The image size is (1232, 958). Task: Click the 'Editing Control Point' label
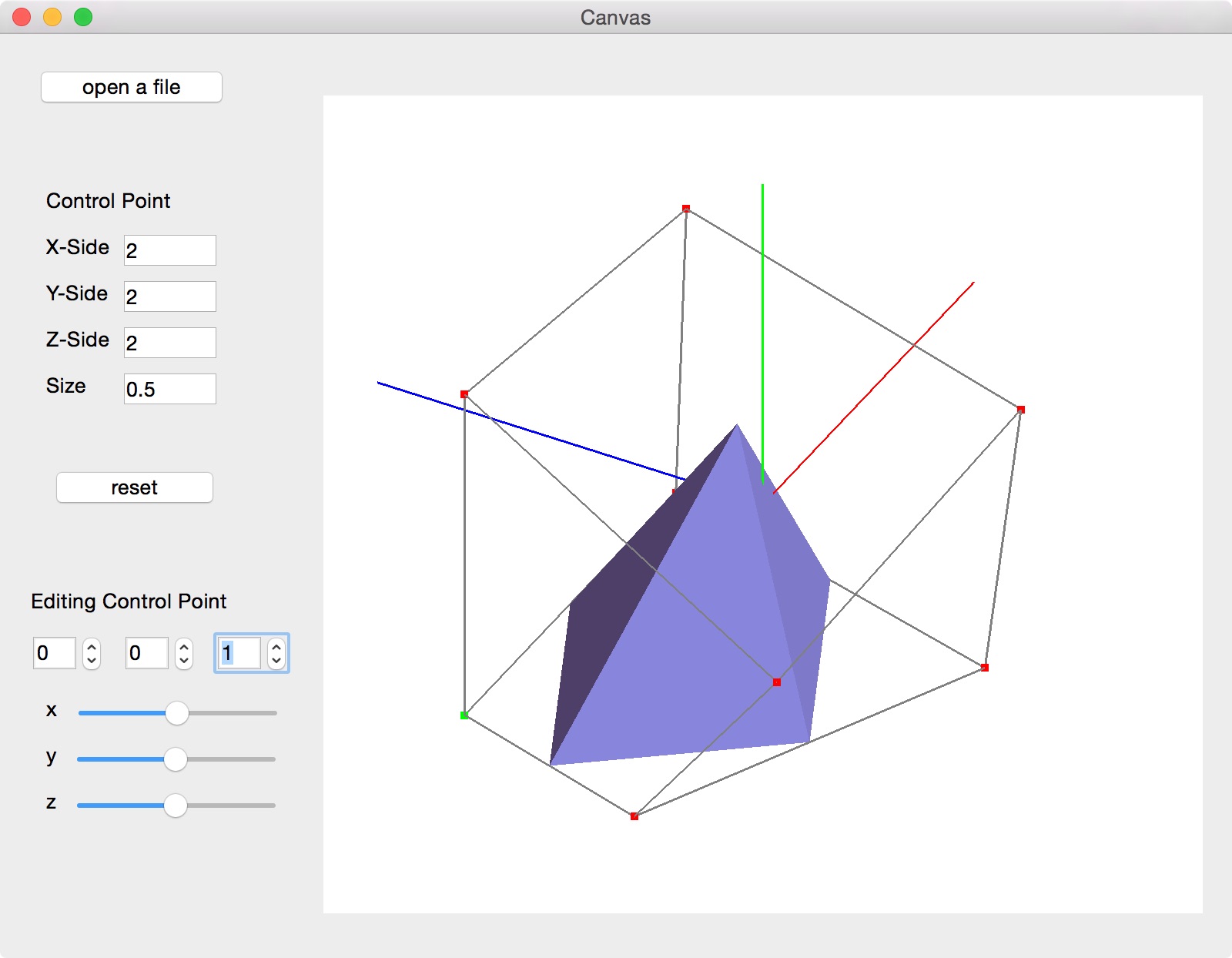129,601
